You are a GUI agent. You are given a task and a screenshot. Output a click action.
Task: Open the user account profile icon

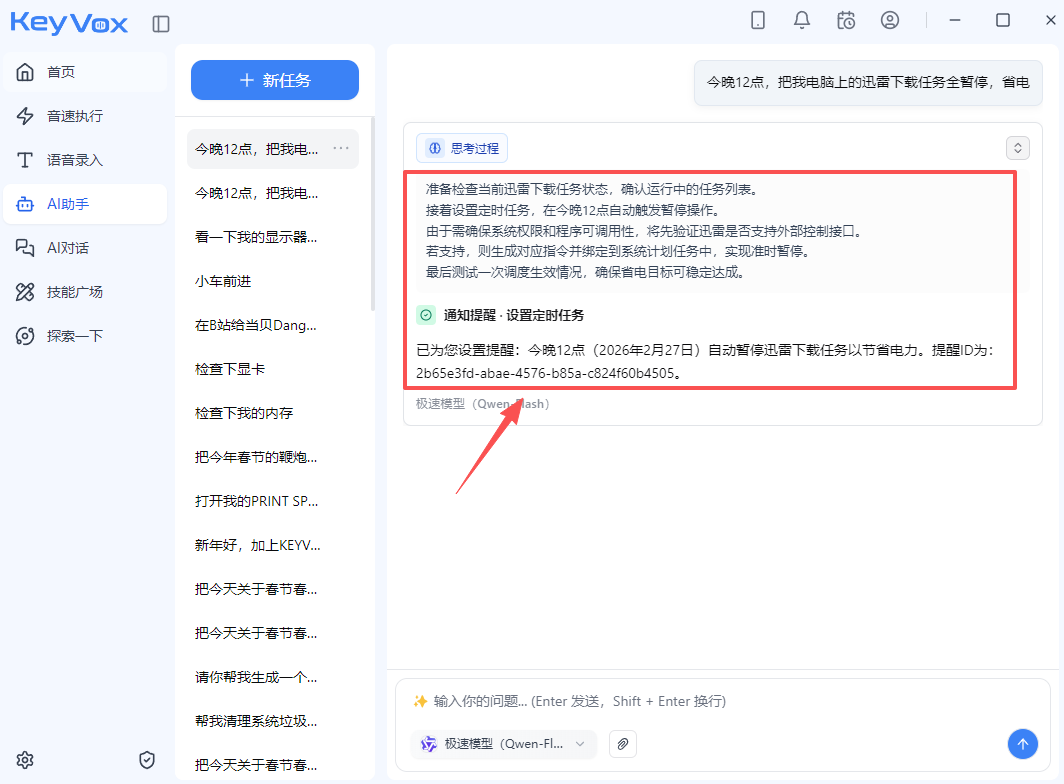coord(890,20)
